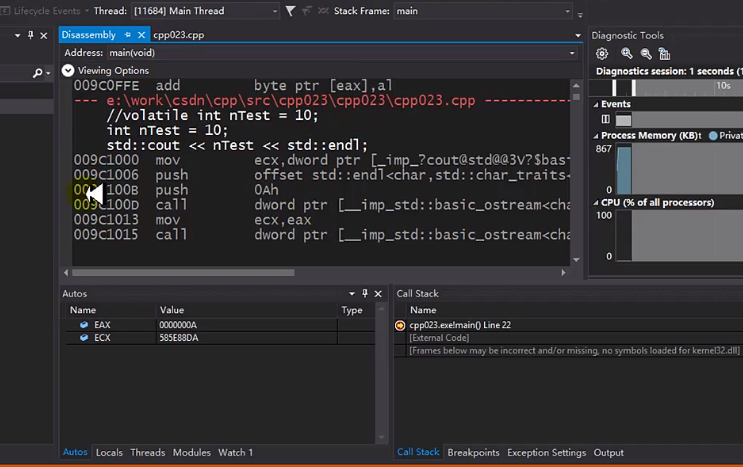The image size is (743, 467).
Task: Click the Autos panel scrollbar down arrow
Action: pos(381,437)
